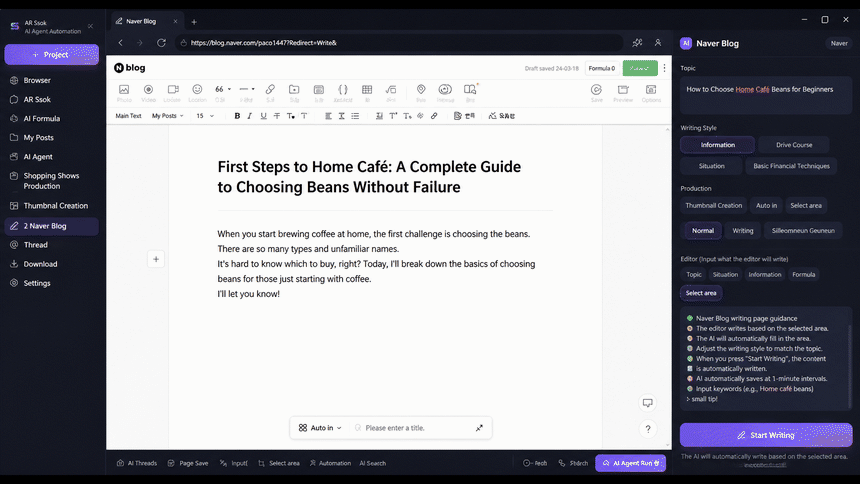Click Page Save in the bottom bar
The height and width of the screenshot is (484, 860).
[x=188, y=463]
